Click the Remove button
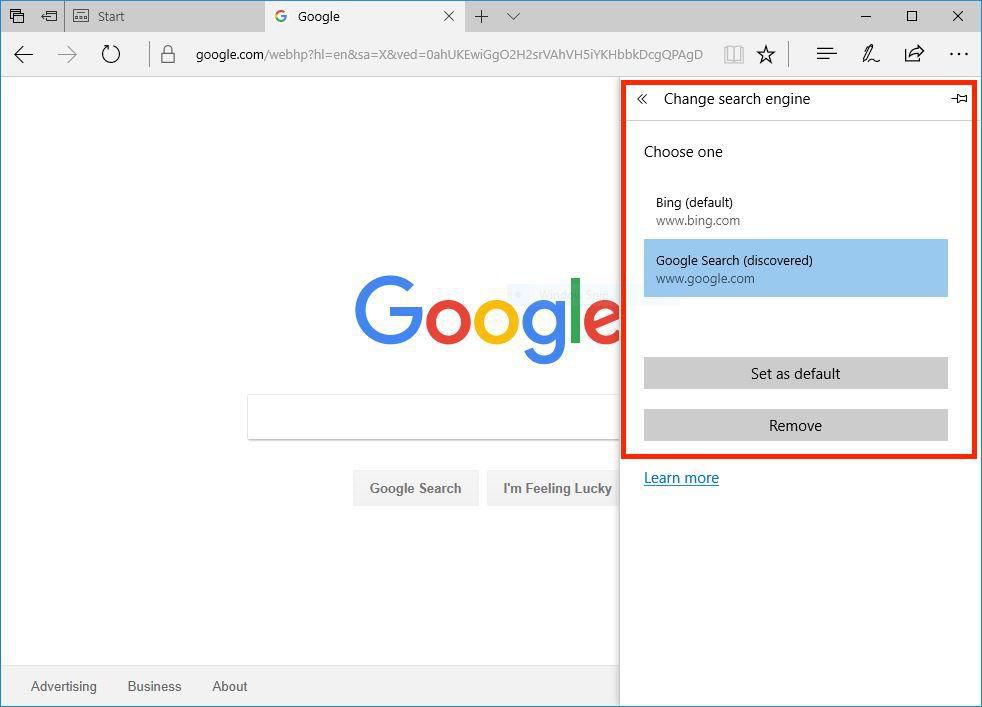 pyautogui.click(x=795, y=425)
